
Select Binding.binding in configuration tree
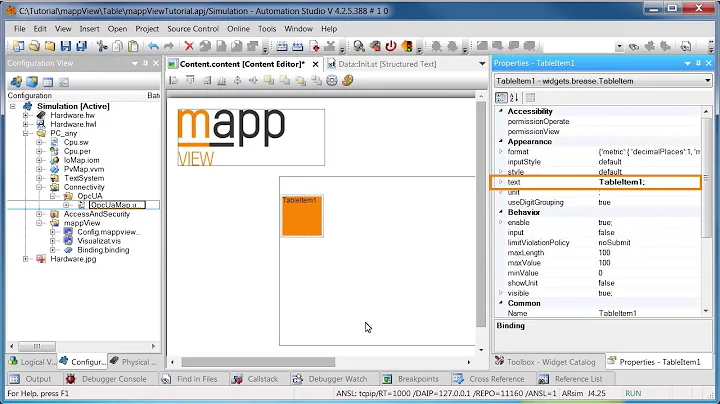(x=103, y=250)
